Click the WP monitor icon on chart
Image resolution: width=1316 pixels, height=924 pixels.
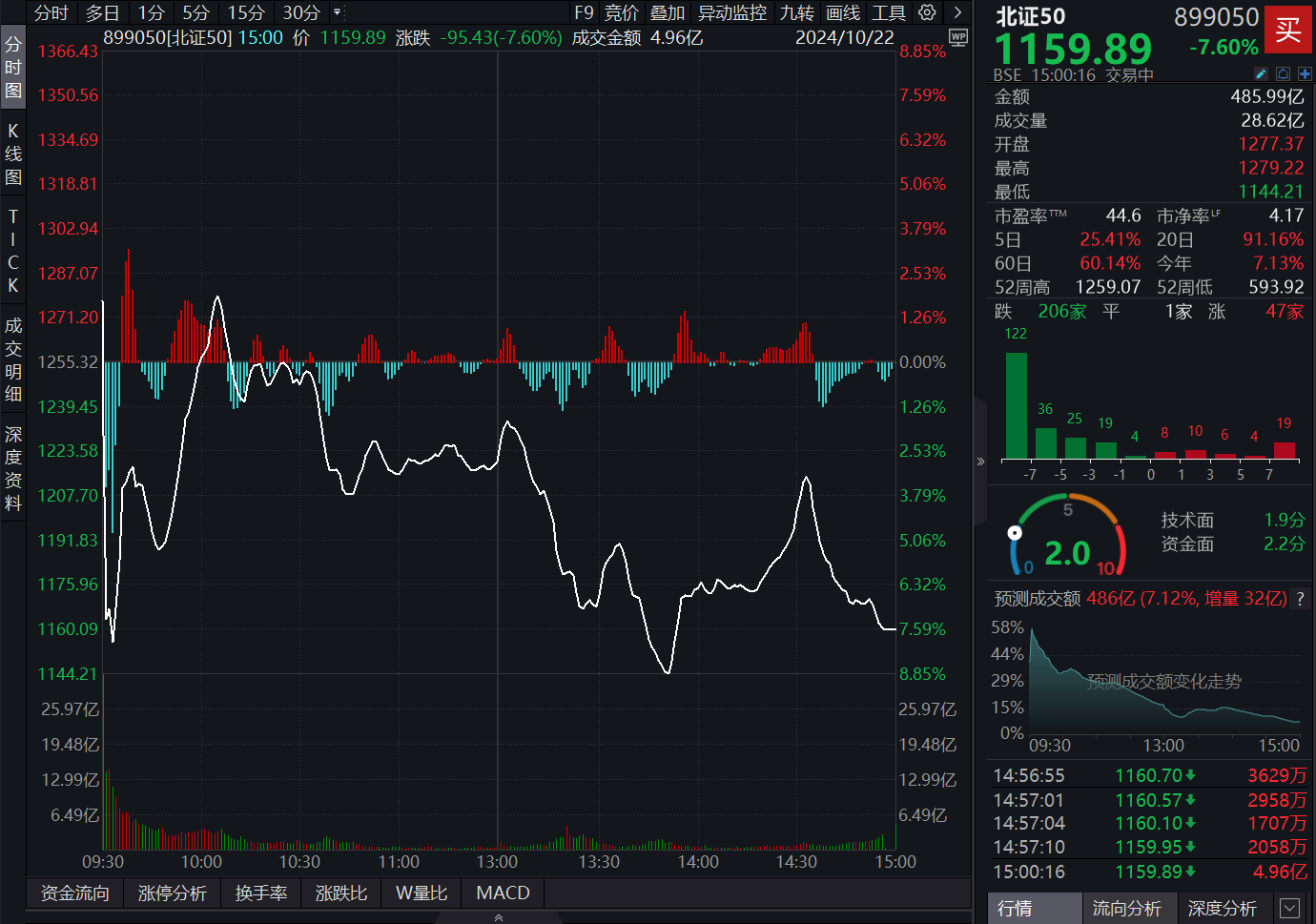click(958, 37)
